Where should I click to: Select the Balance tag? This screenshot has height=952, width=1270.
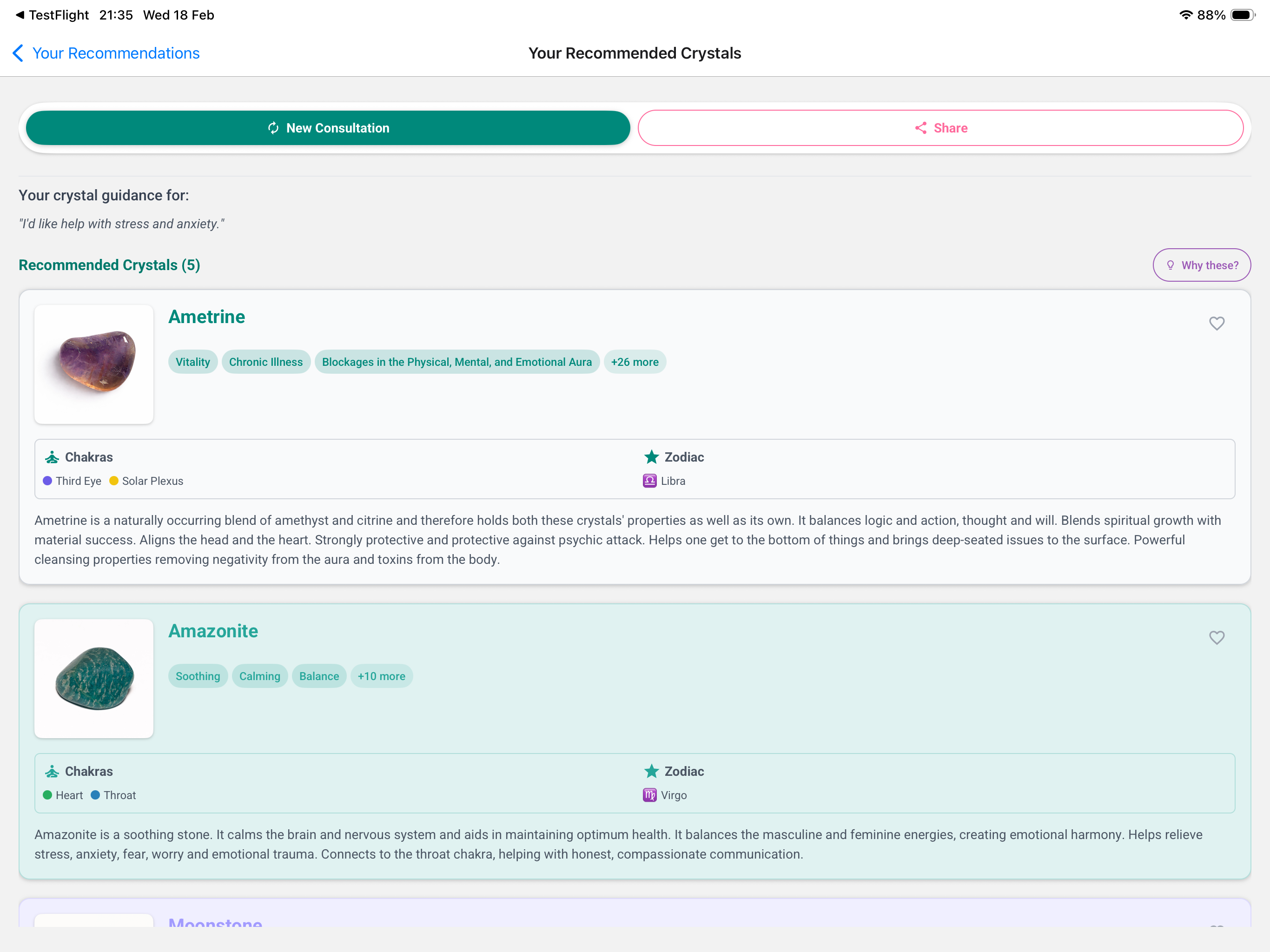pos(318,676)
